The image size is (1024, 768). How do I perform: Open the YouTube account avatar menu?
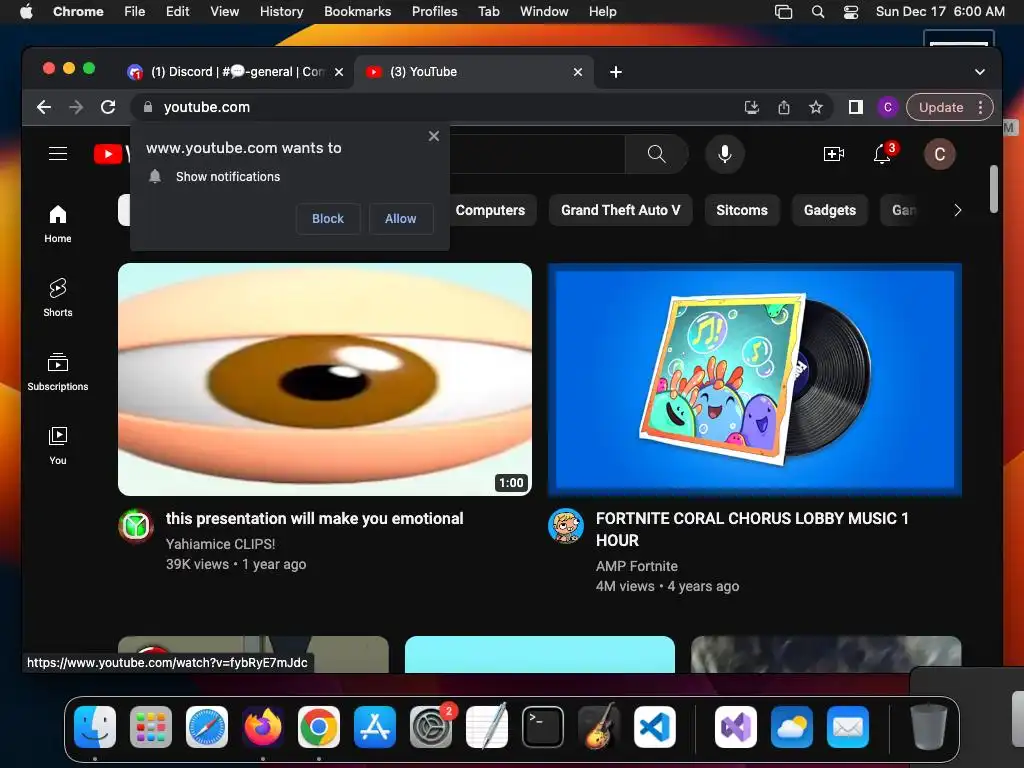click(x=939, y=154)
